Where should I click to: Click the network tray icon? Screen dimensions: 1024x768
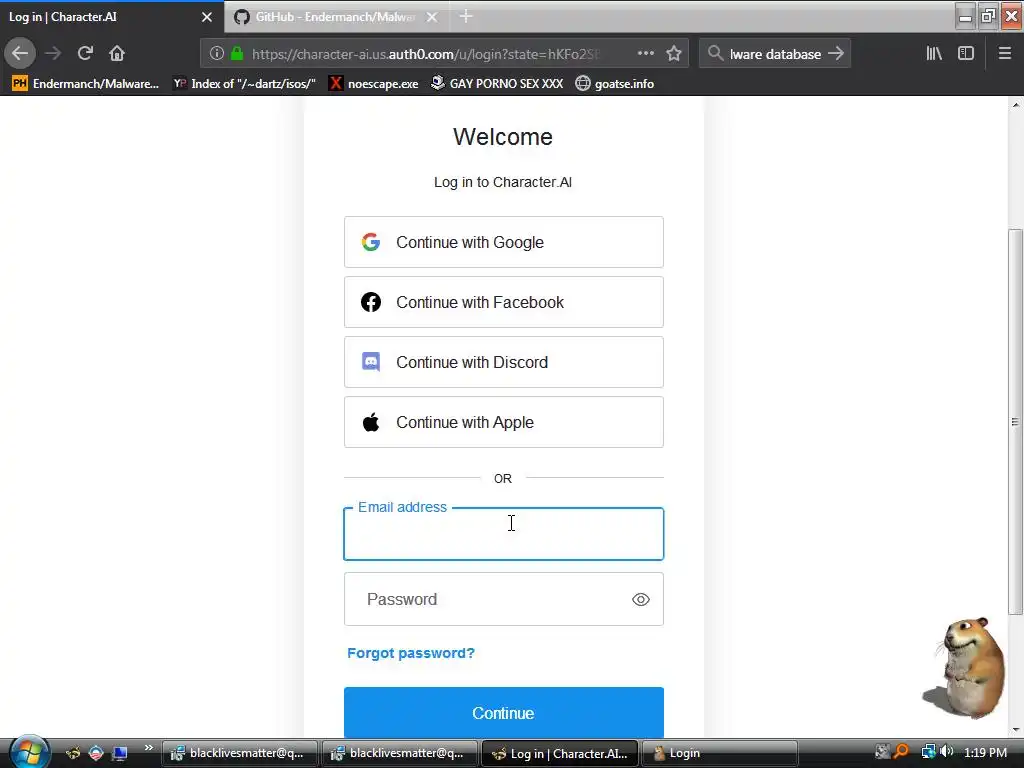[x=927, y=752]
